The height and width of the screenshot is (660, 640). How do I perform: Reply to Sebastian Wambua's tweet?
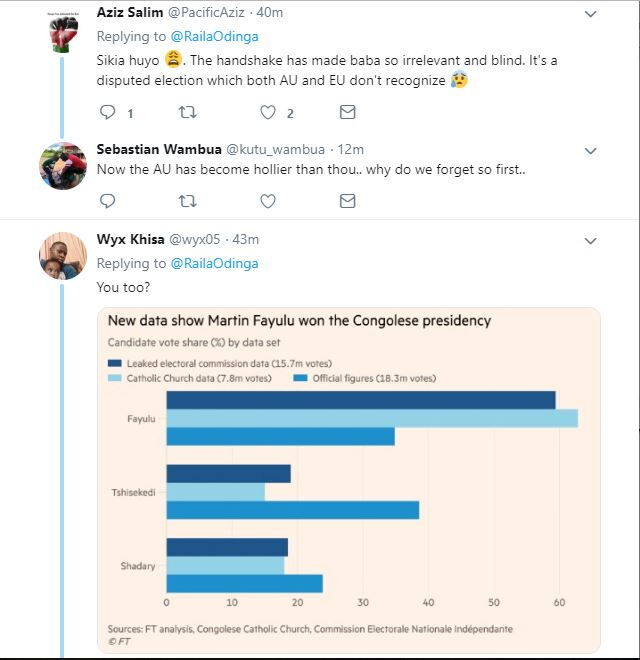coord(107,201)
